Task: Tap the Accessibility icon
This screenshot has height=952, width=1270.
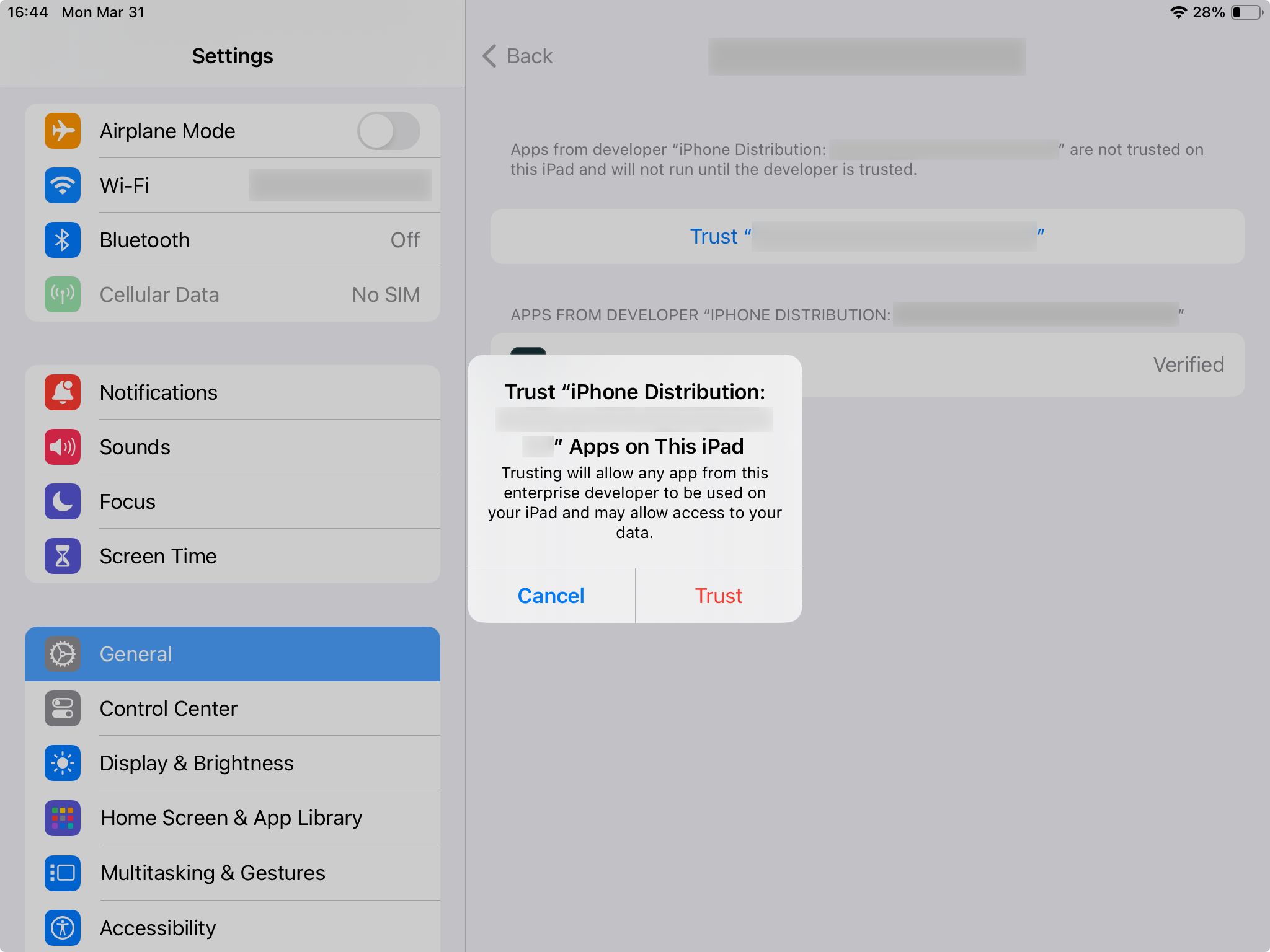Action: pos(63,928)
